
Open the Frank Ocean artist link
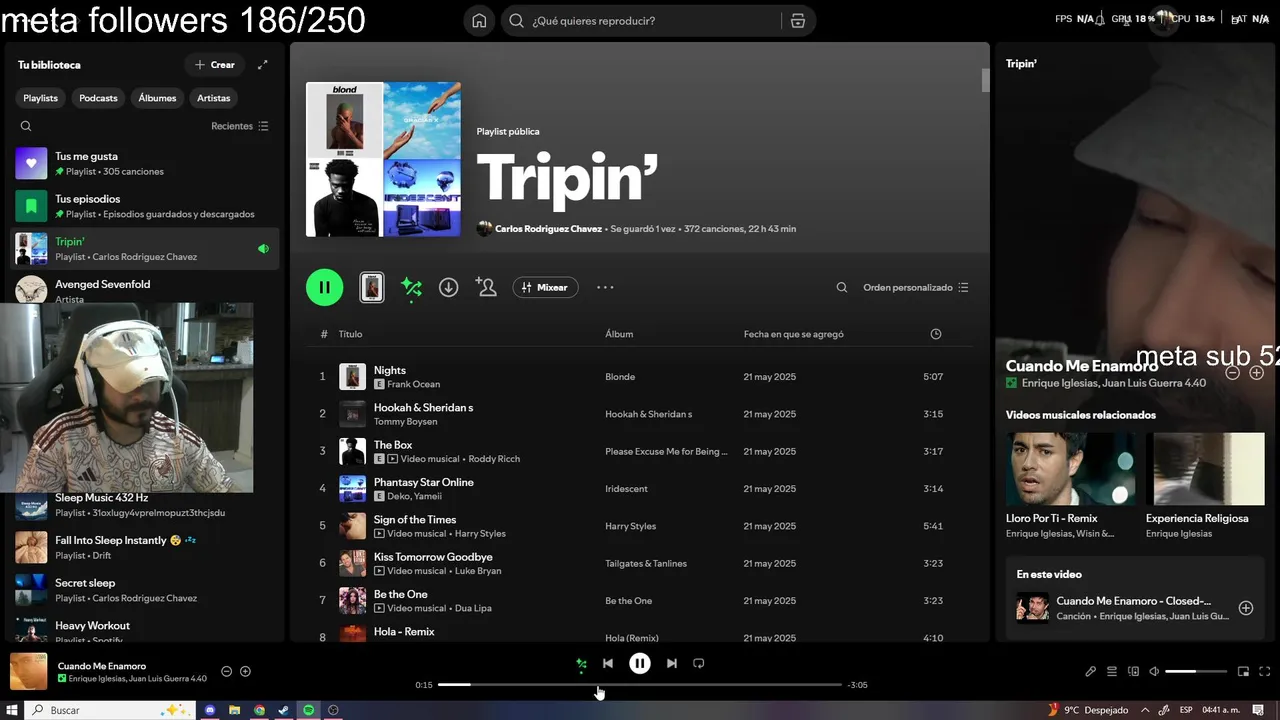[414, 384]
